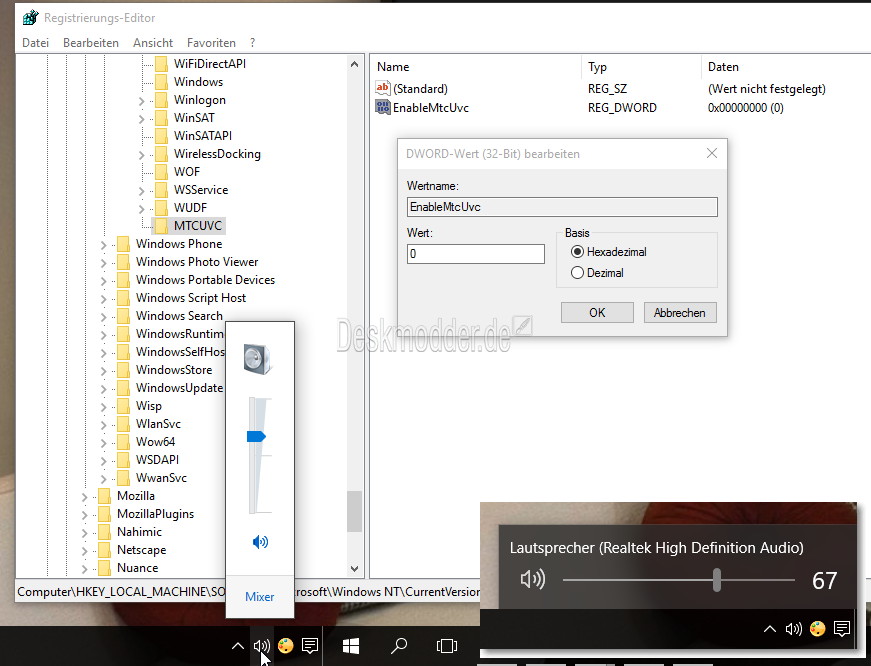Click the volume tray icon beside the Start button
Viewport: 871px width, 666px height.
coord(262,645)
